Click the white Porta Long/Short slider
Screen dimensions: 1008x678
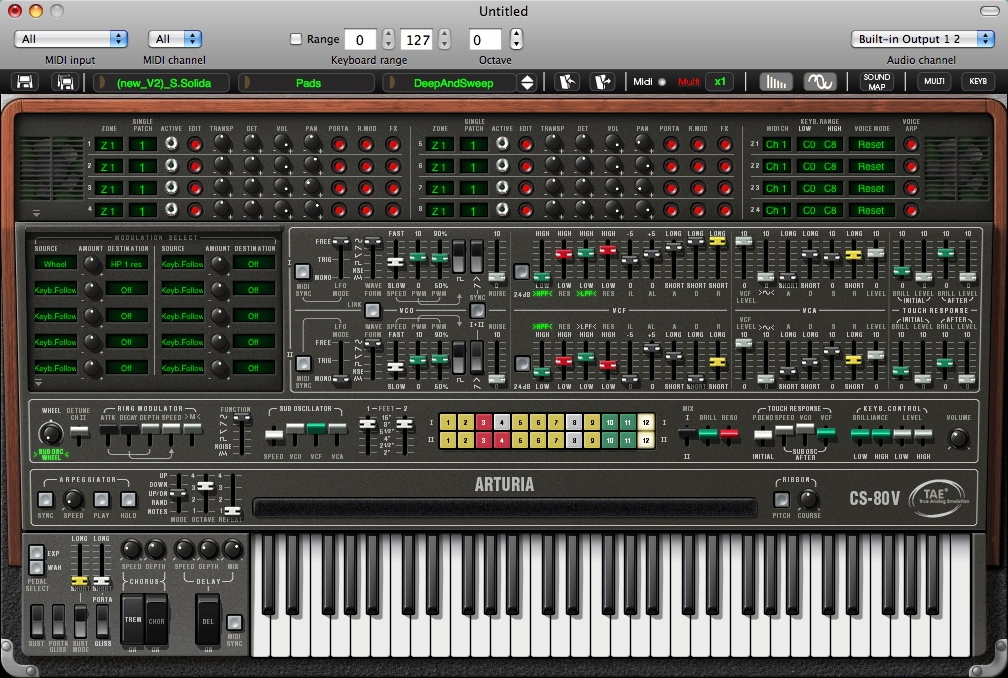(x=102, y=581)
